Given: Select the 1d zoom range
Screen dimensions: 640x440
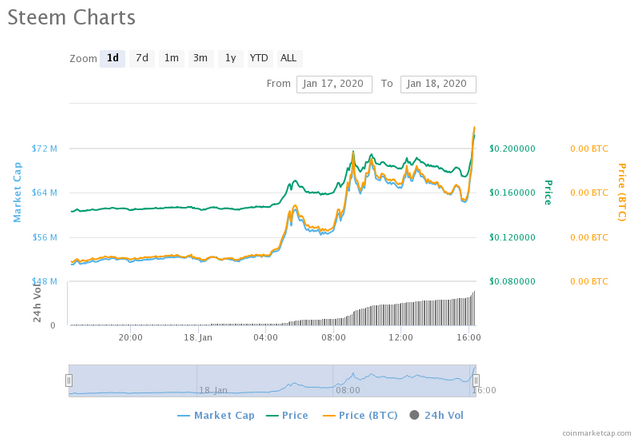Looking at the screenshot, I should [x=112, y=58].
